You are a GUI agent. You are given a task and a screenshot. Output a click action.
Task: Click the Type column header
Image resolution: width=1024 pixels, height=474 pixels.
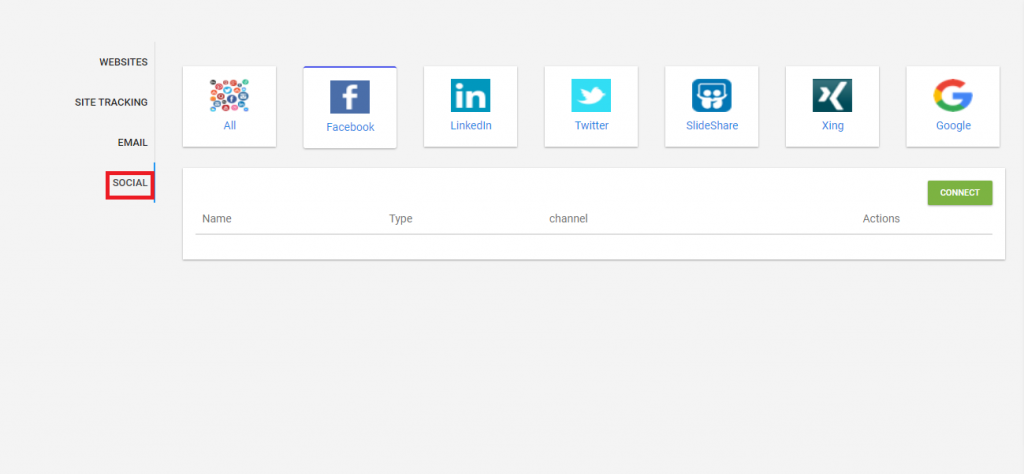401,219
